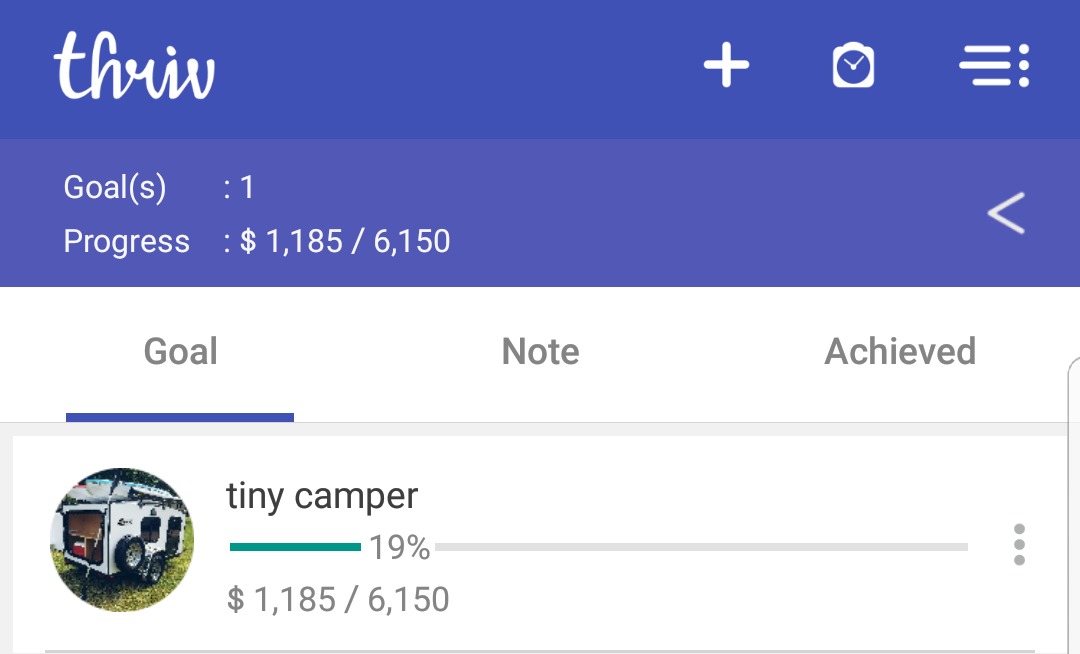The height and width of the screenshot is (654, 1080).
Task: Click the thriv logo
Action: [x=134, y=67]
